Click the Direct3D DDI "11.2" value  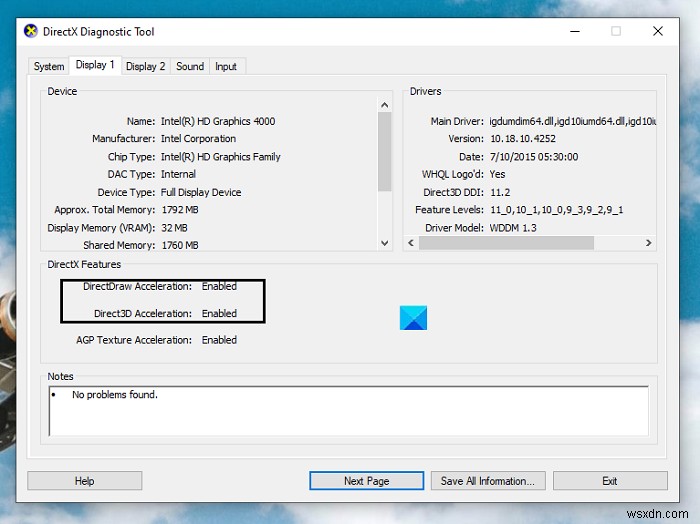pos(500,192)
